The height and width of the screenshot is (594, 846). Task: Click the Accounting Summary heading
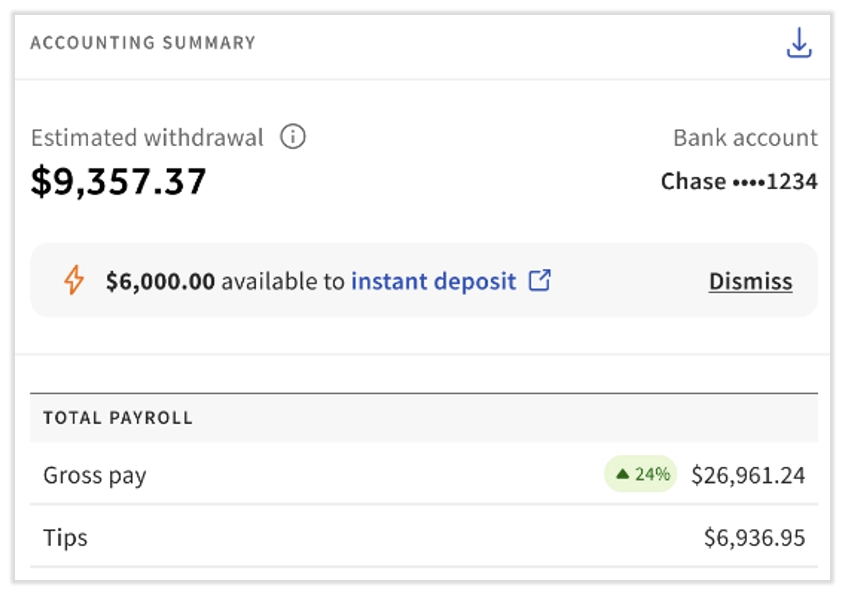143,43
